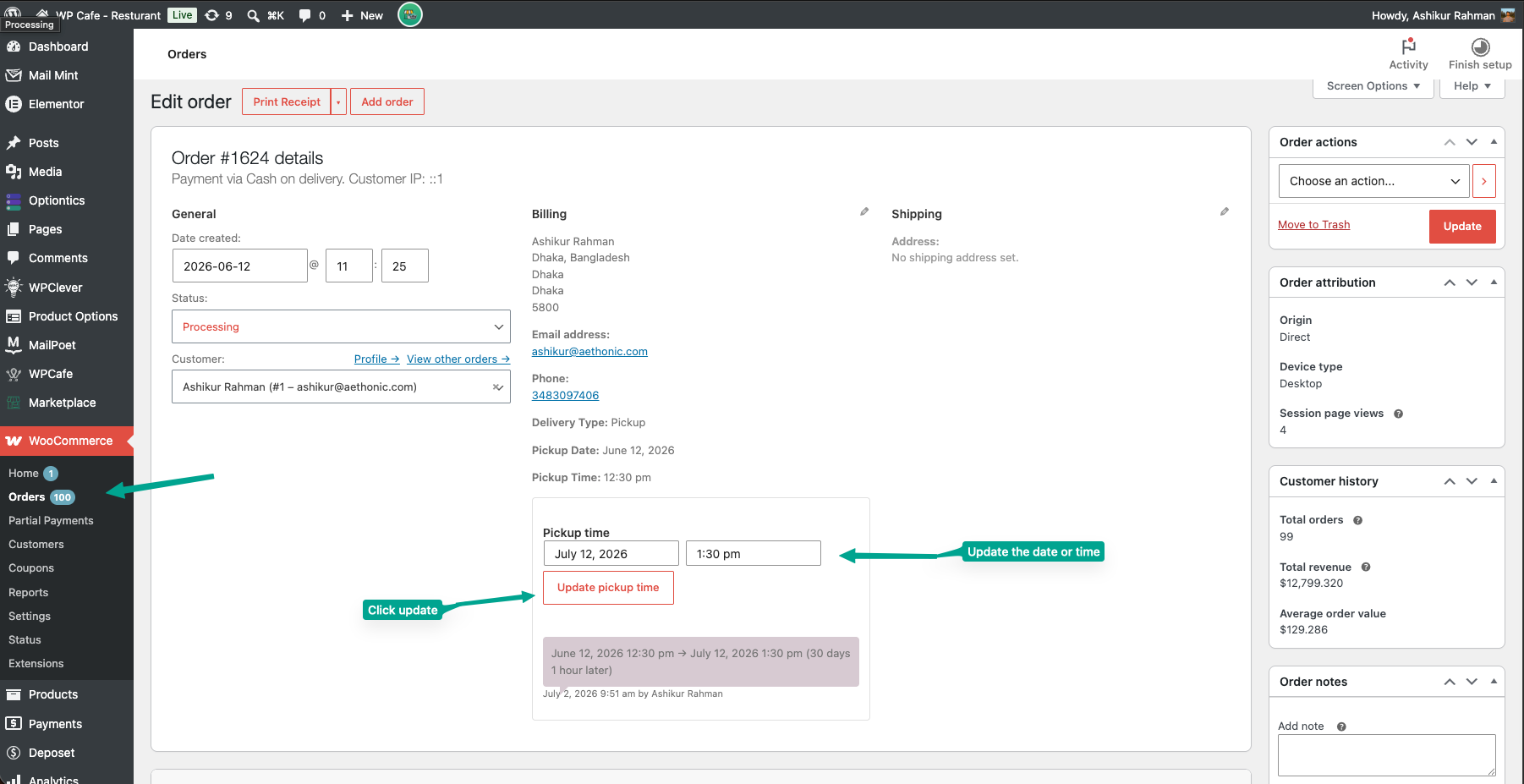Move Order attribution panel down
The image size is (1524, 784).
(1472, 282)
